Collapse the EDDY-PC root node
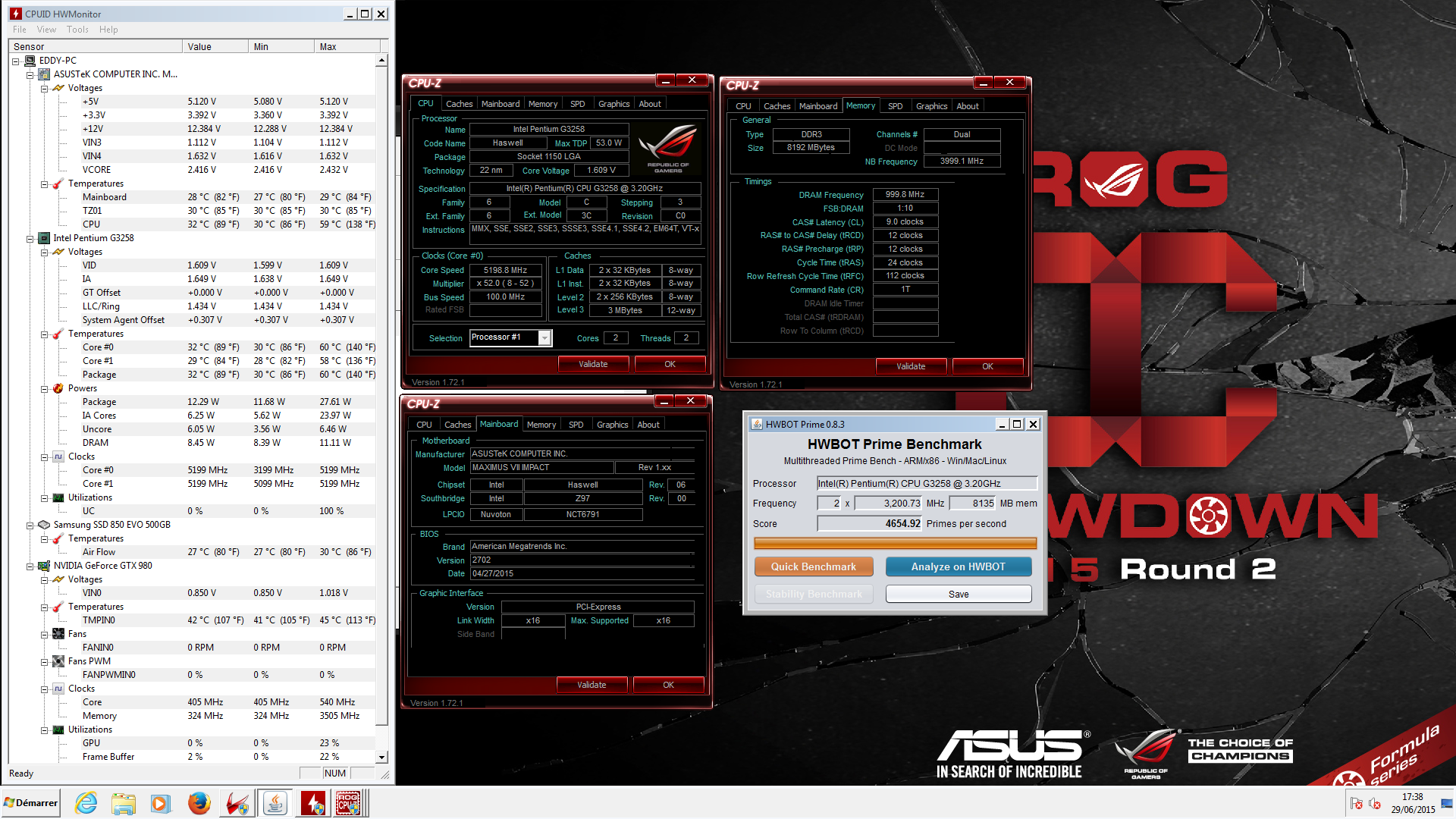Viewport: 1456px width, 819px height. tap(15, 61)
